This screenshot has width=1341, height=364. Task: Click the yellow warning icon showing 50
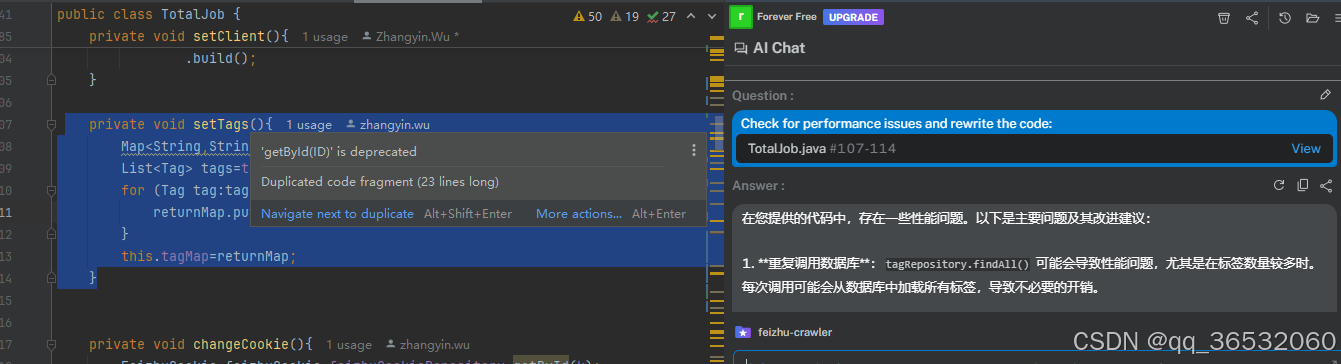(x=580, y=16)
